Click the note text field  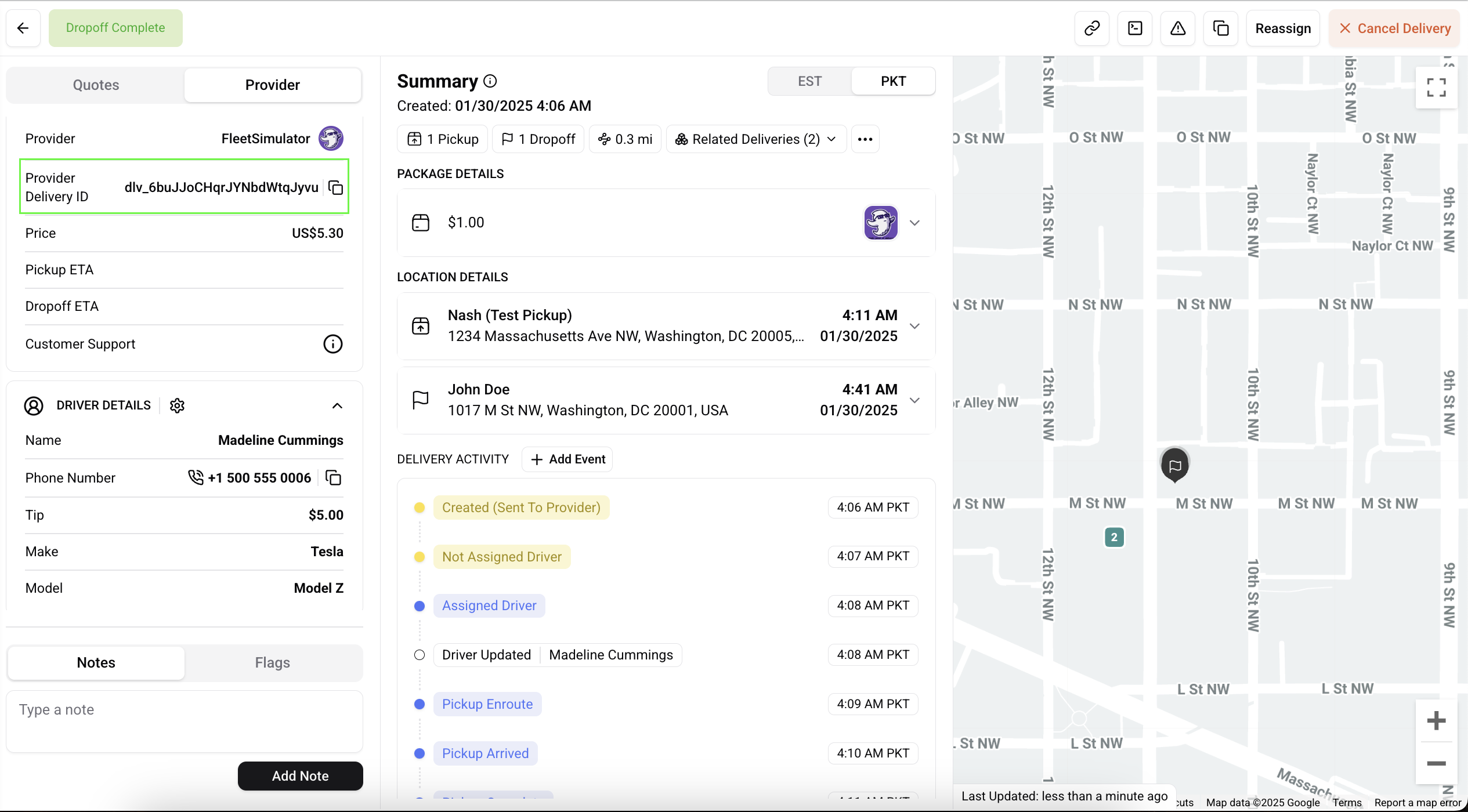point(185,721)
